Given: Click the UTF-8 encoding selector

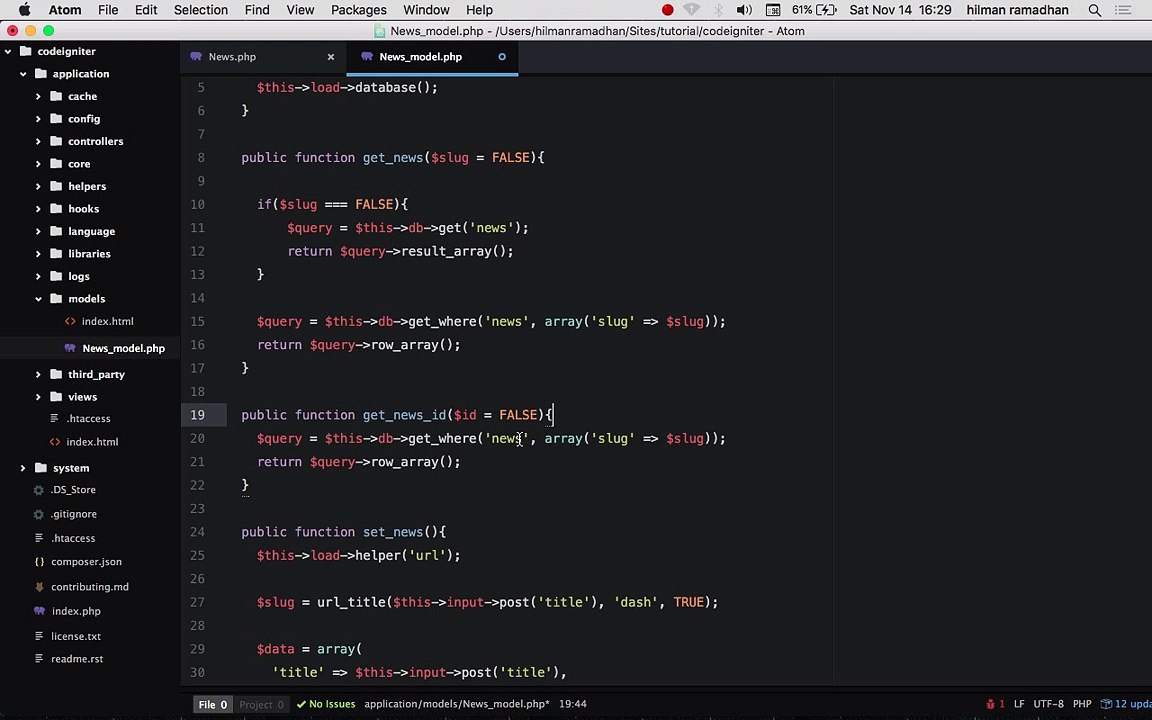Looking at the screenshot, I should [x=1048, y=704].
